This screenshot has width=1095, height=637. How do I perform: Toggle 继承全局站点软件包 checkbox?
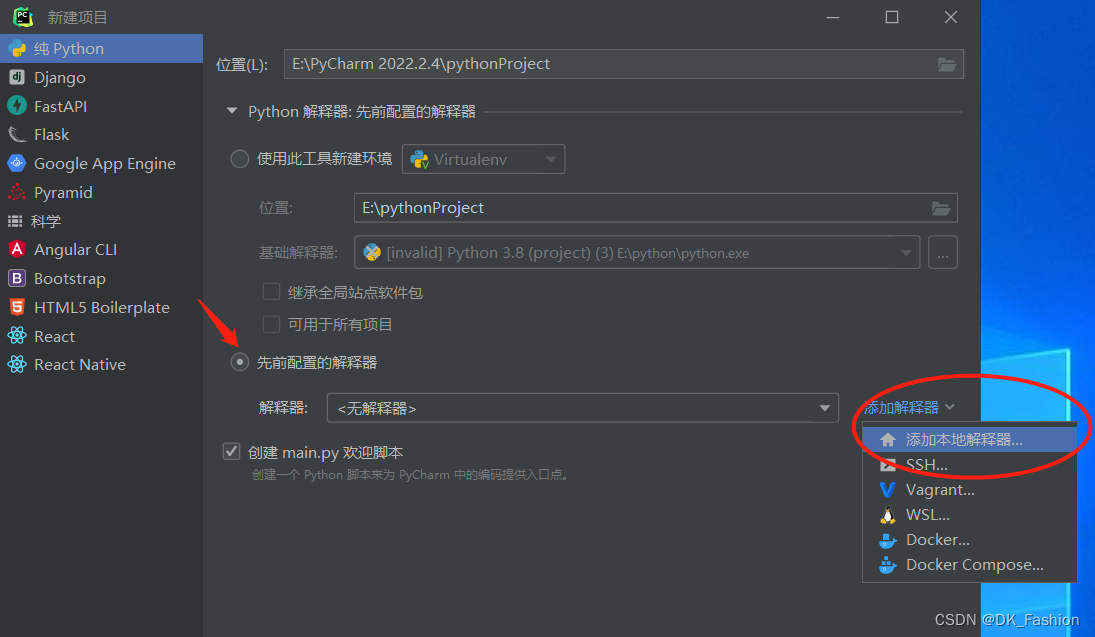tap(271, 291)
